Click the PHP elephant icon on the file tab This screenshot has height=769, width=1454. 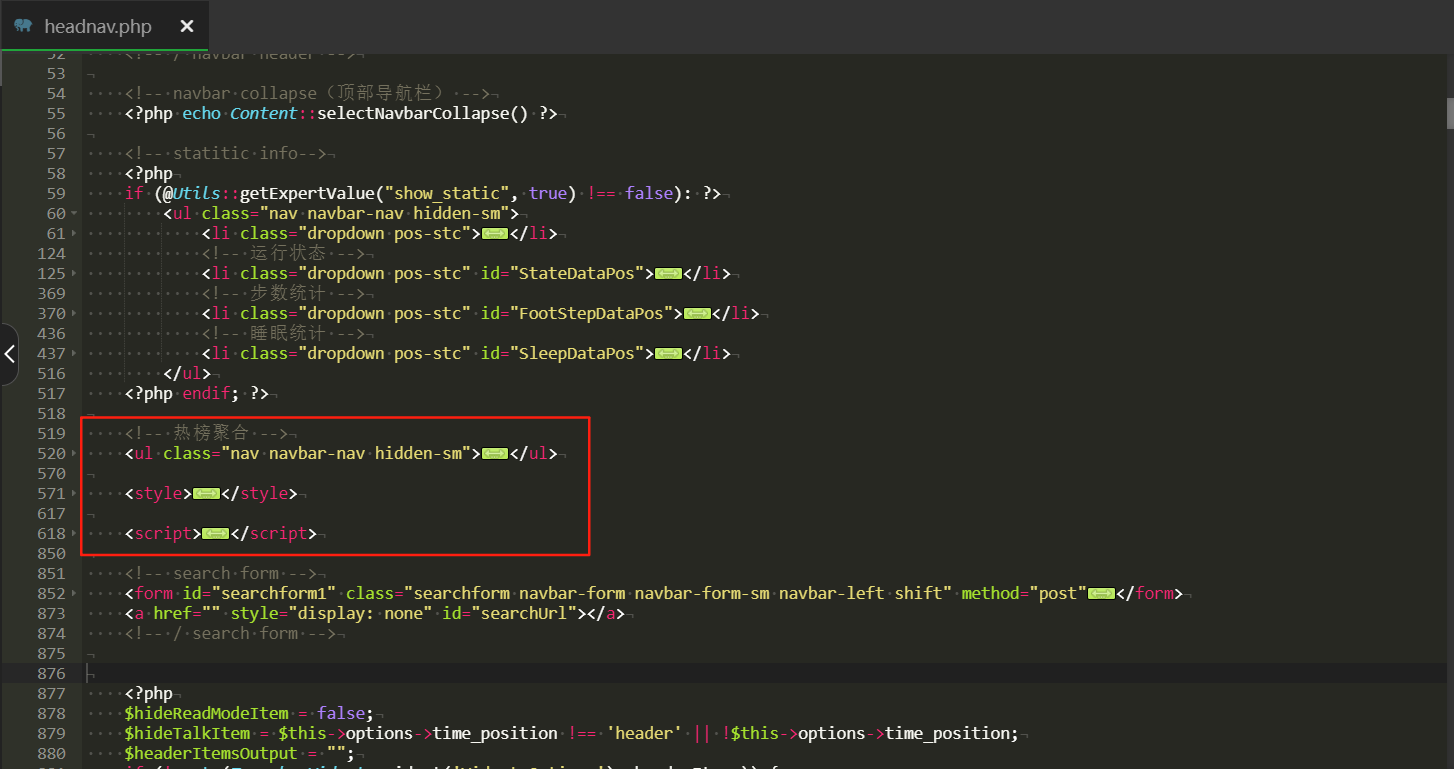coord(23,26)
